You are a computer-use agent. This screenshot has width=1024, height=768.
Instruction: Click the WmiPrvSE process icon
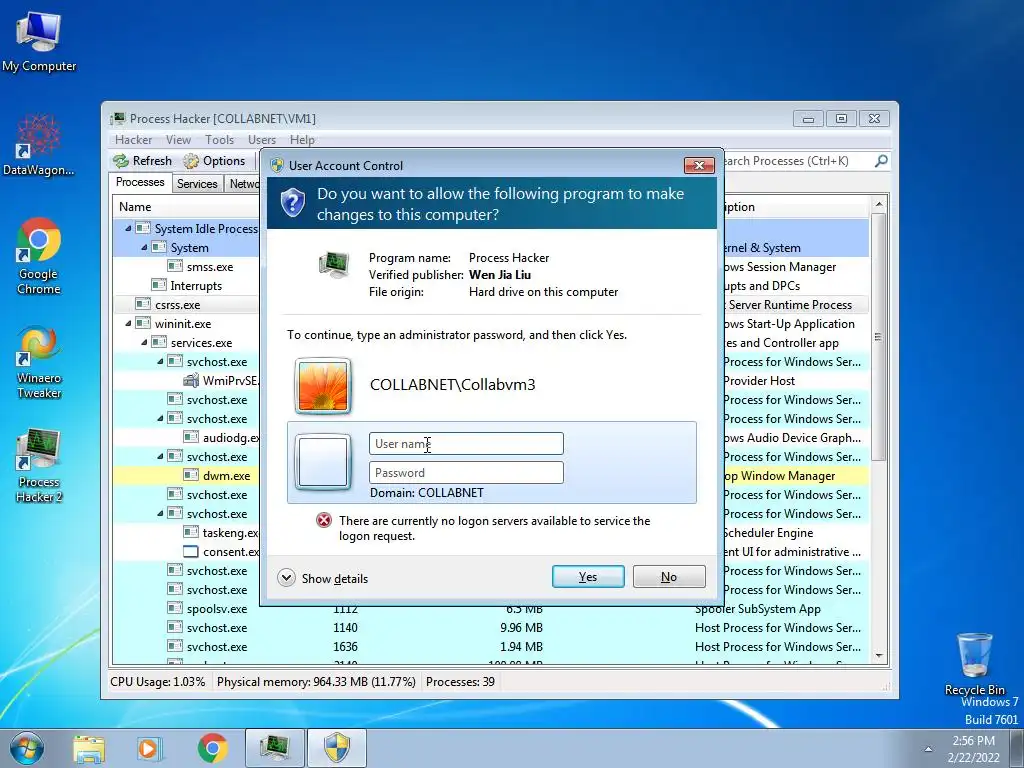[x=191, y=380]
